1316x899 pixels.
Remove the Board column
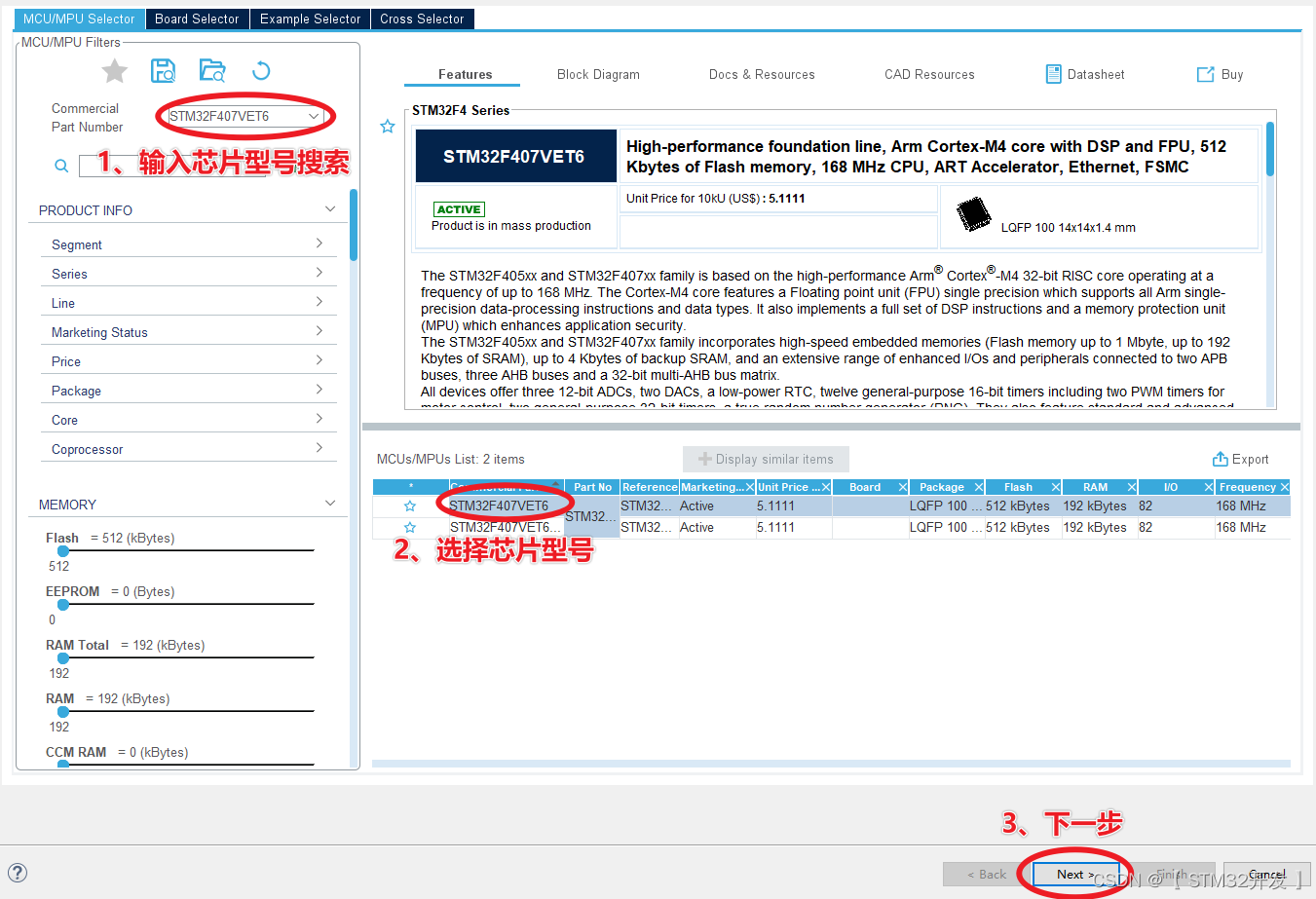[x=903, y=487]
